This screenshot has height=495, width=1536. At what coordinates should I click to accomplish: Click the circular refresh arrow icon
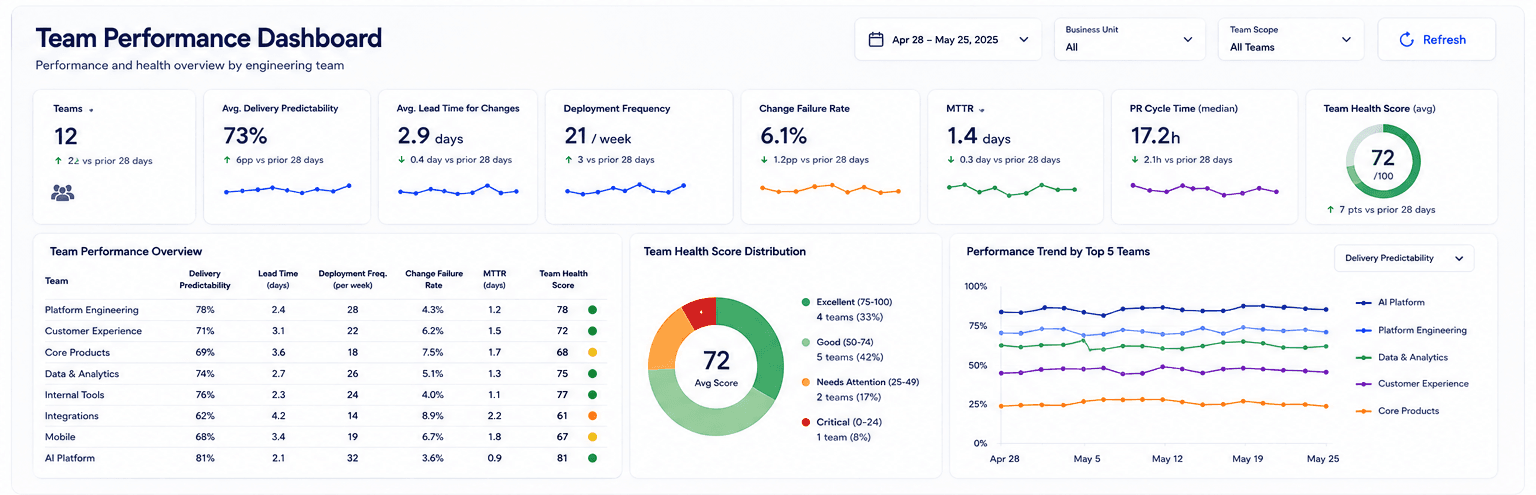(1406, 40)
